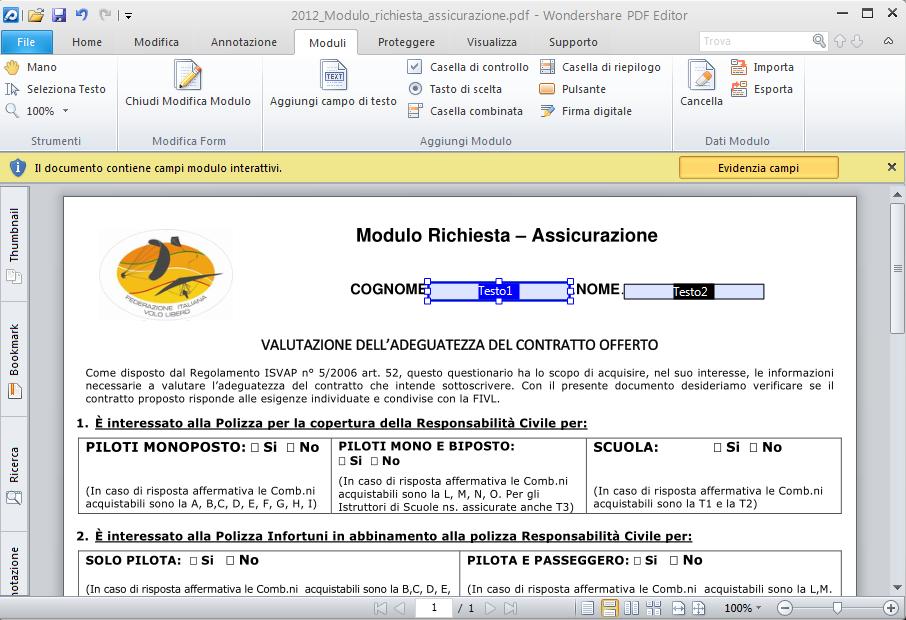The width and height of the screenshot is (906, 620).
Task: Insert a Casella di controllo form field
Action: click(467, 67)
